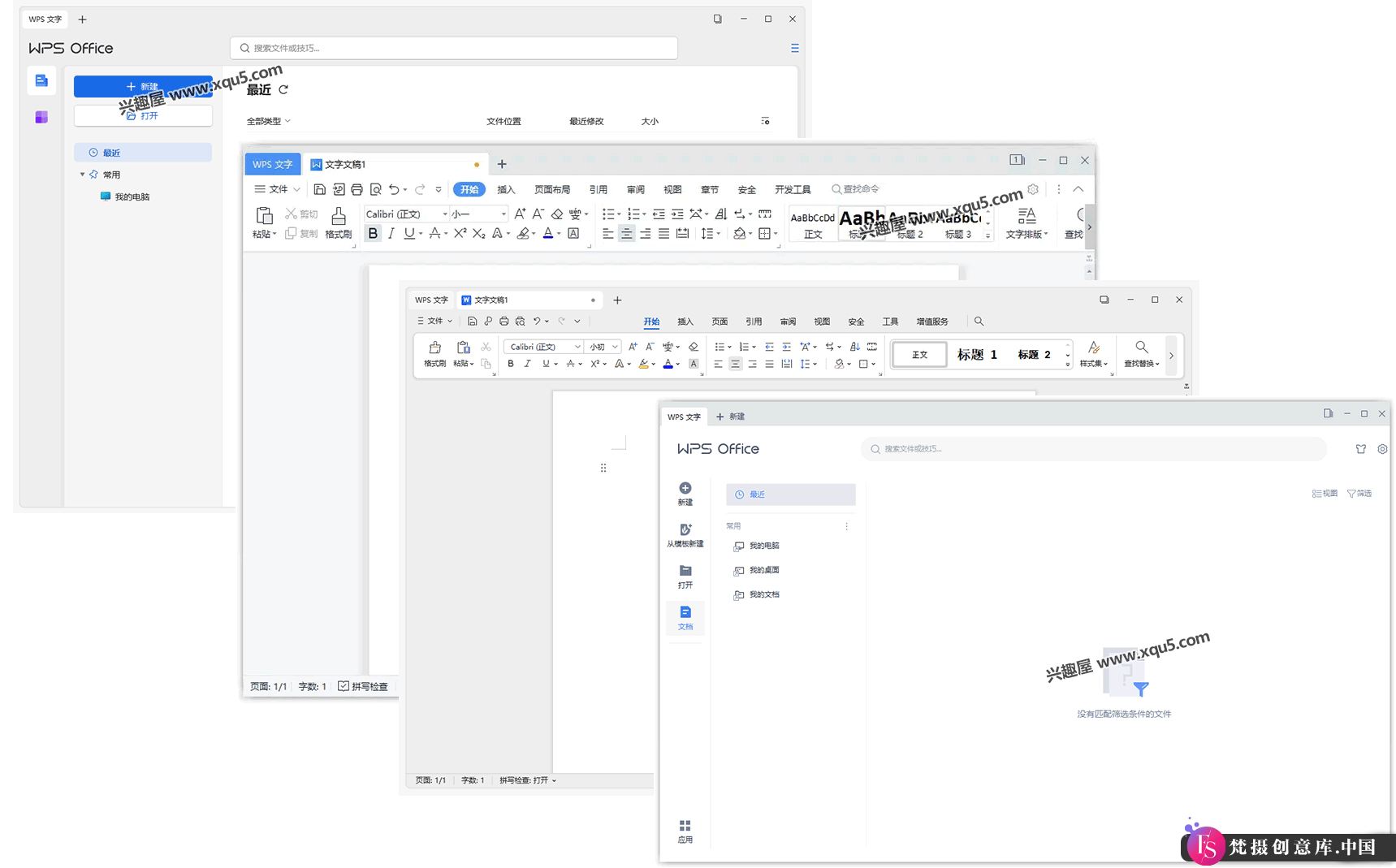Open 全部类型 filter dropdown in top-left window
This screenshot has height=868, width=1396.
pyautogui.click(x=268, y=121)
